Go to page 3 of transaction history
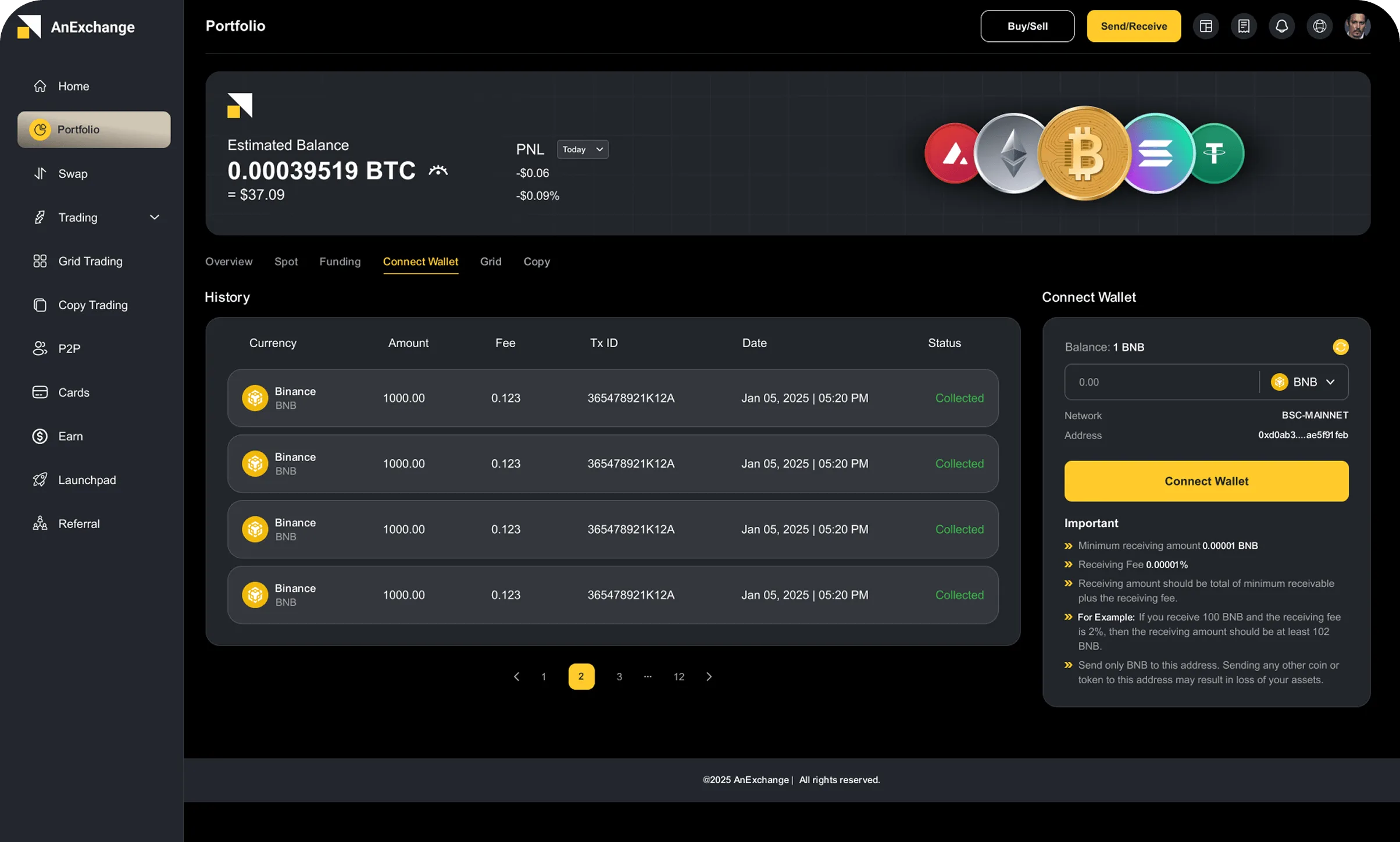 point(619,676)
